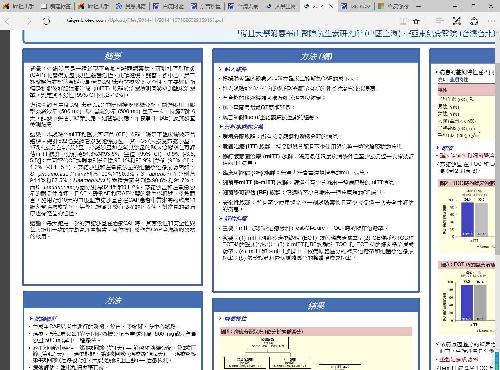Open the Hub favorites and history panel
Screen dimensions: 500x370
(x=439, y=21)
